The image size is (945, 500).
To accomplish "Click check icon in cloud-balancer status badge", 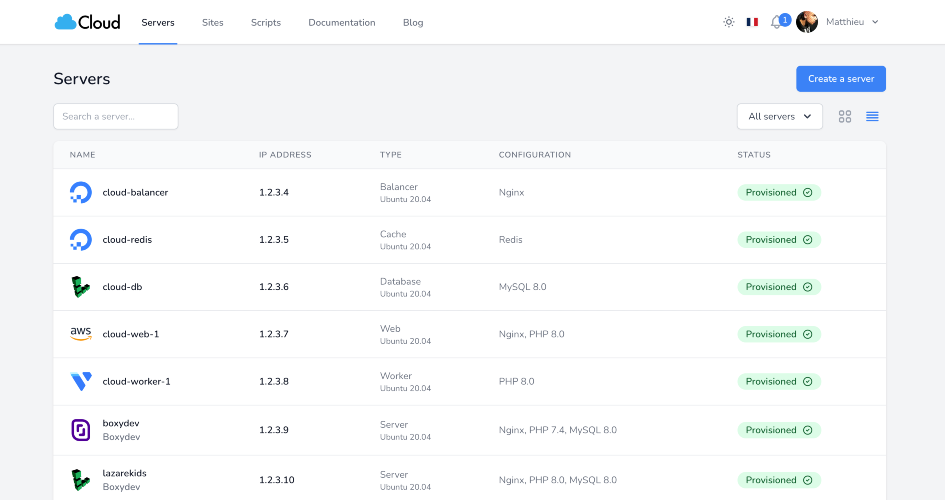I will [x=808, y=193].
